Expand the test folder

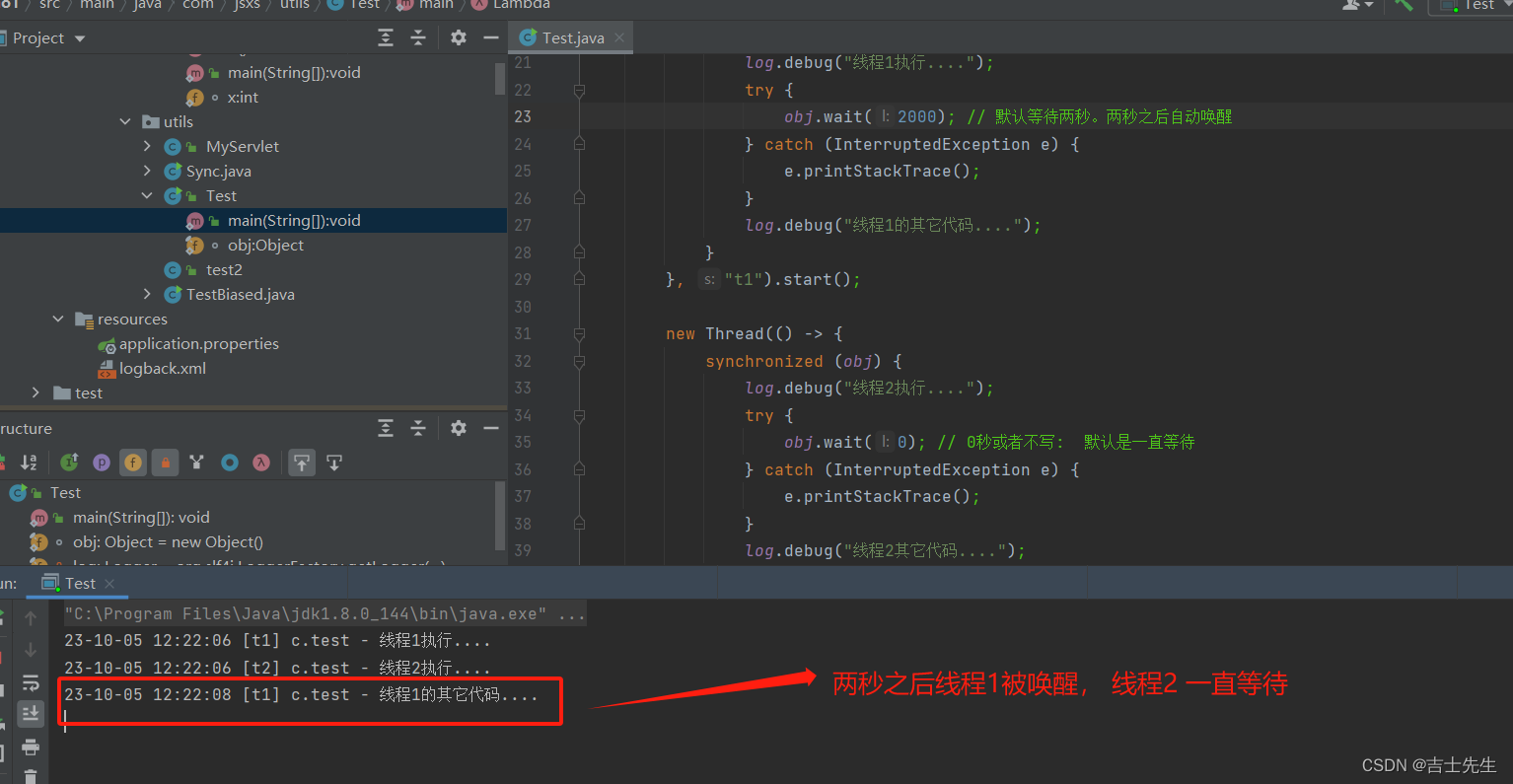tap(36, 393)
